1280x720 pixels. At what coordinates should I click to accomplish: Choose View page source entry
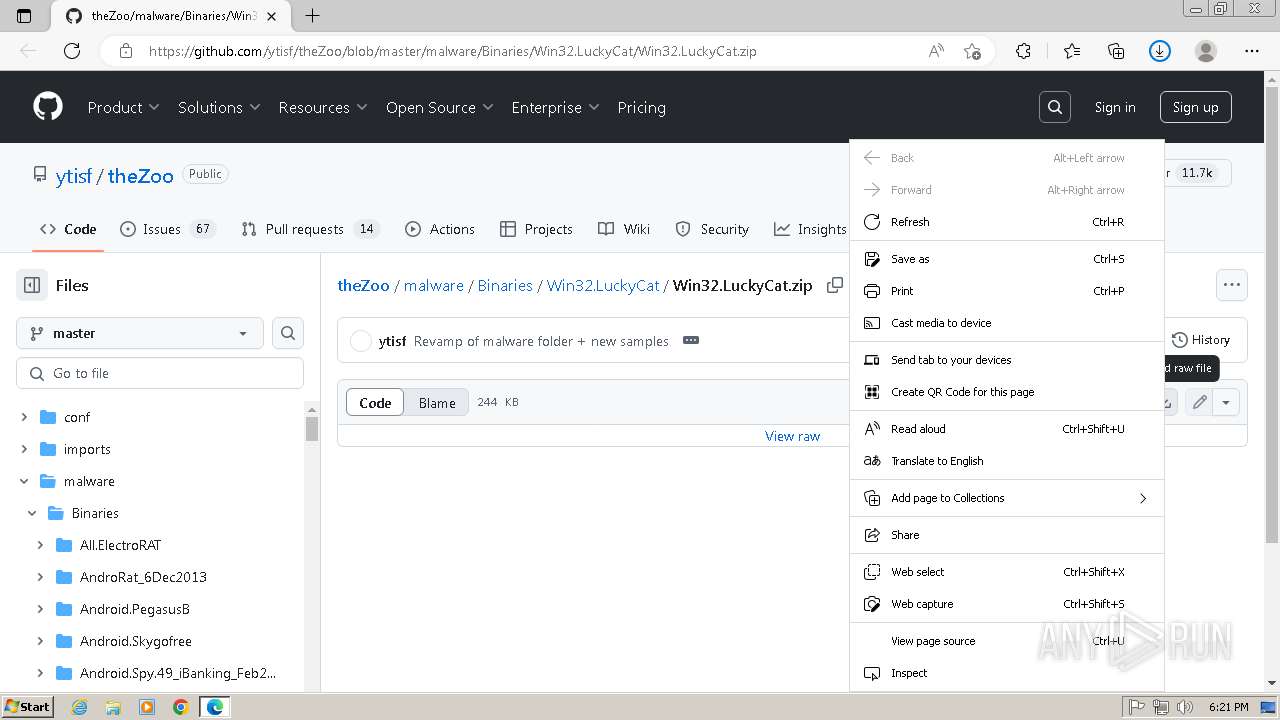[x=1006, y=641]
